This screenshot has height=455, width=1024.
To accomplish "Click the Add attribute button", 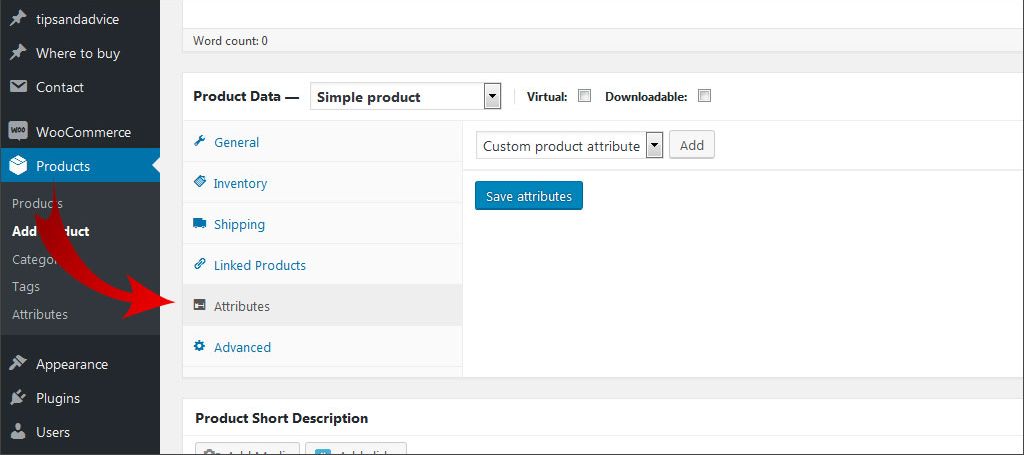I will click(691, 145).
